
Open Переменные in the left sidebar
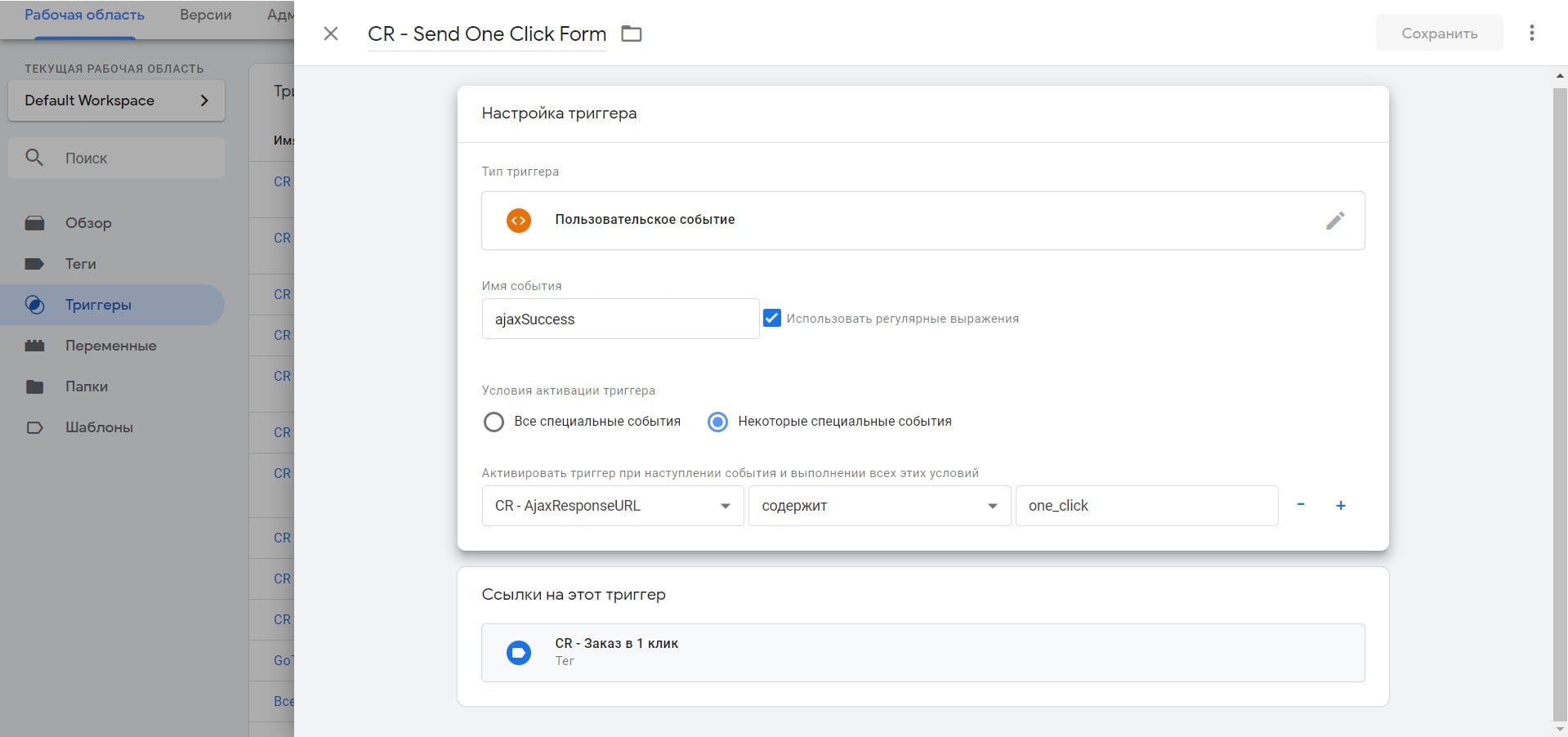(110, 346)
